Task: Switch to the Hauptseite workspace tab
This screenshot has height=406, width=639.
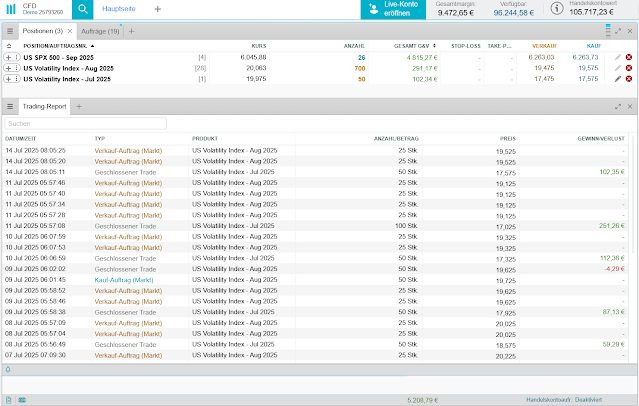Action: click(x=119, y=9)
